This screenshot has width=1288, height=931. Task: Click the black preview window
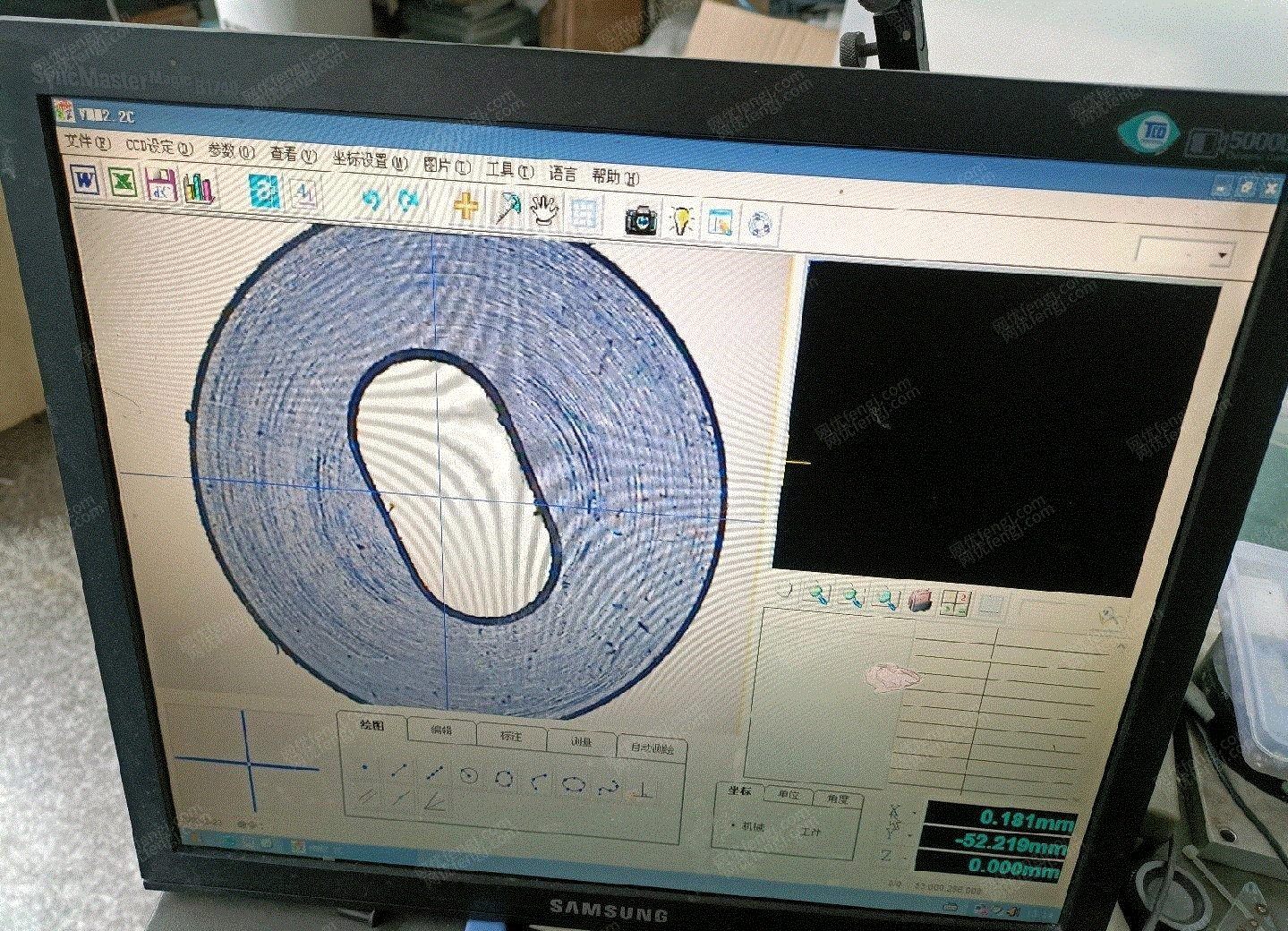click(x=995, y=428)
